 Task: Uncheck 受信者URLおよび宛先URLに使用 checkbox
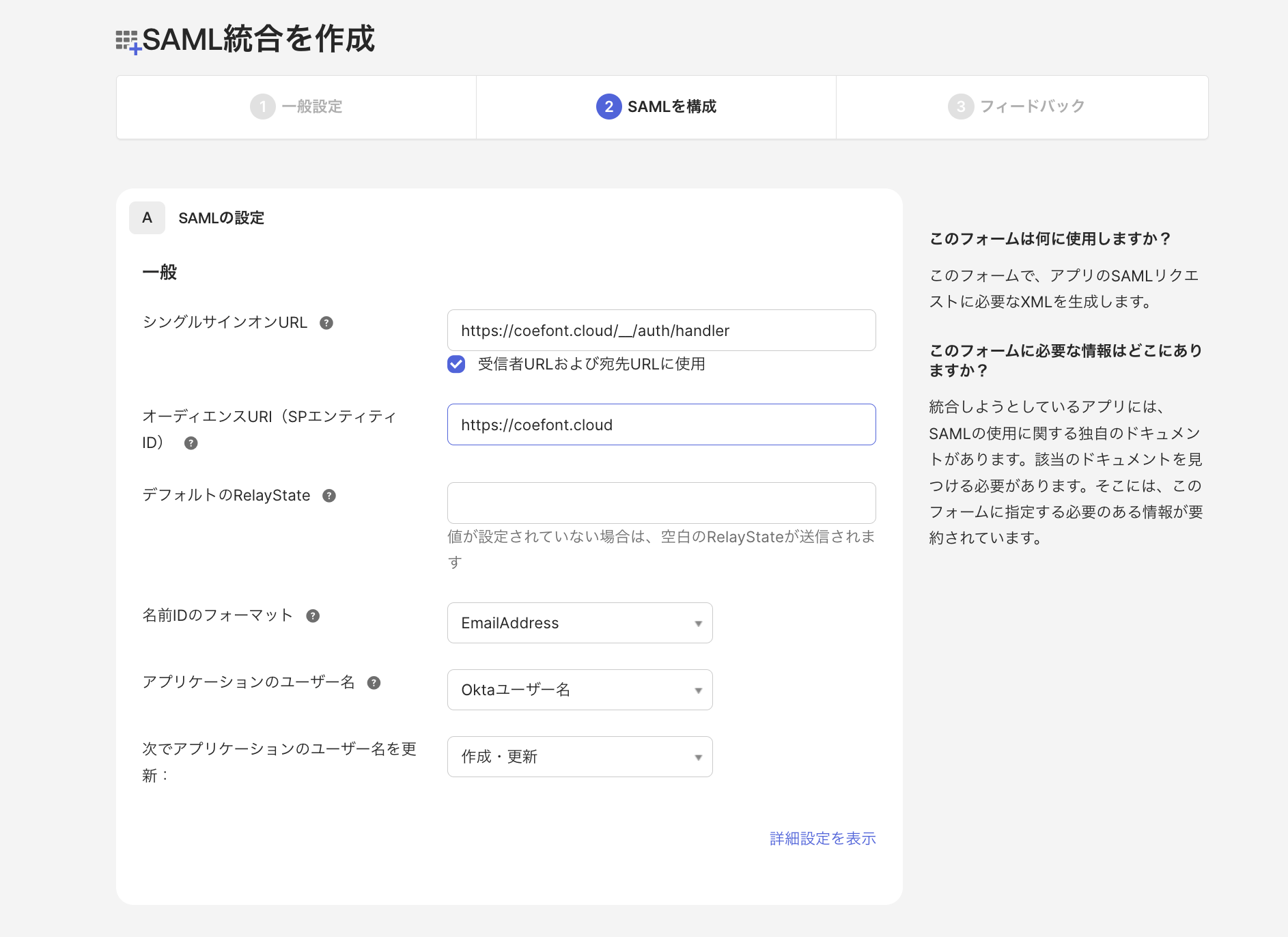coord(456,364)
